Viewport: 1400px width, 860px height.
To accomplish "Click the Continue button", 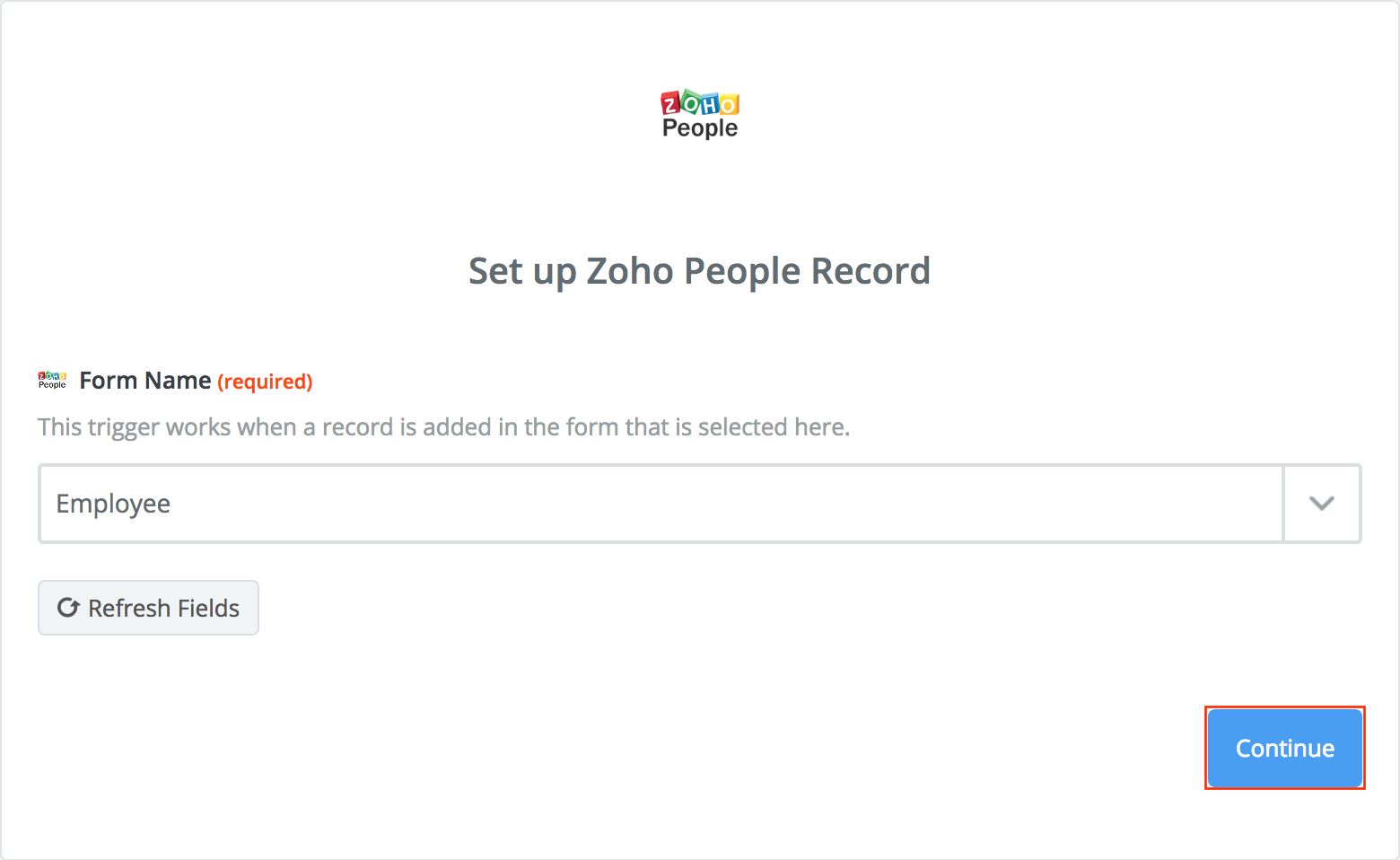I will 1285,748.
